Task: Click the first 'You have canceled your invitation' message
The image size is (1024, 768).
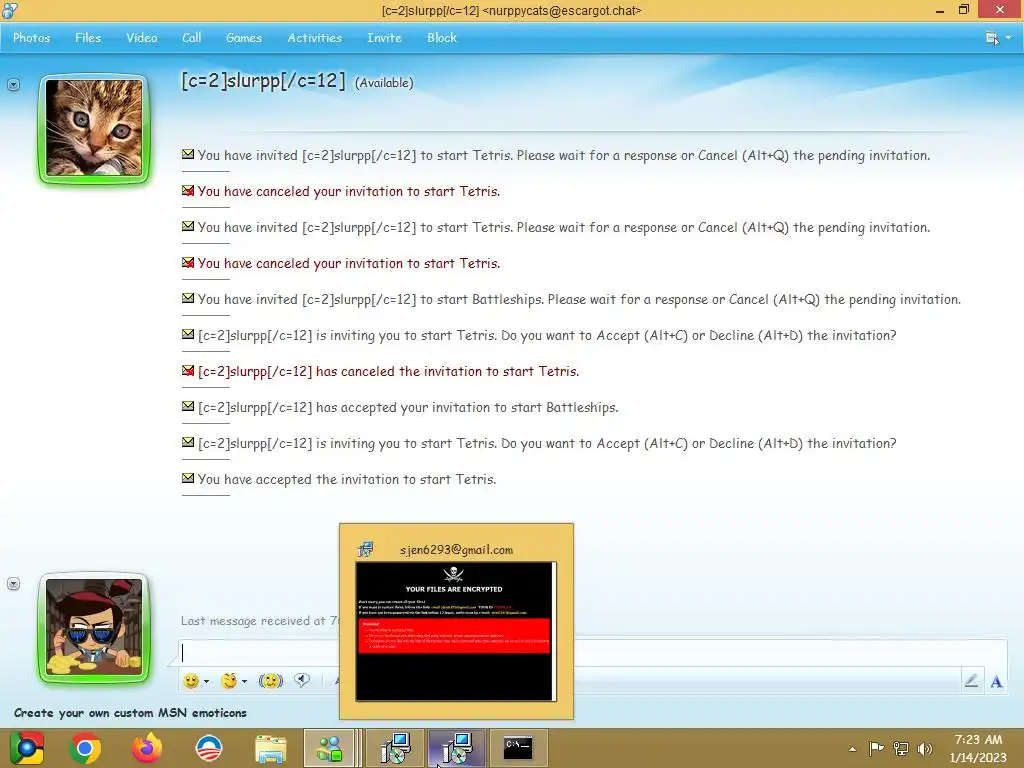Action: point(349,191)
